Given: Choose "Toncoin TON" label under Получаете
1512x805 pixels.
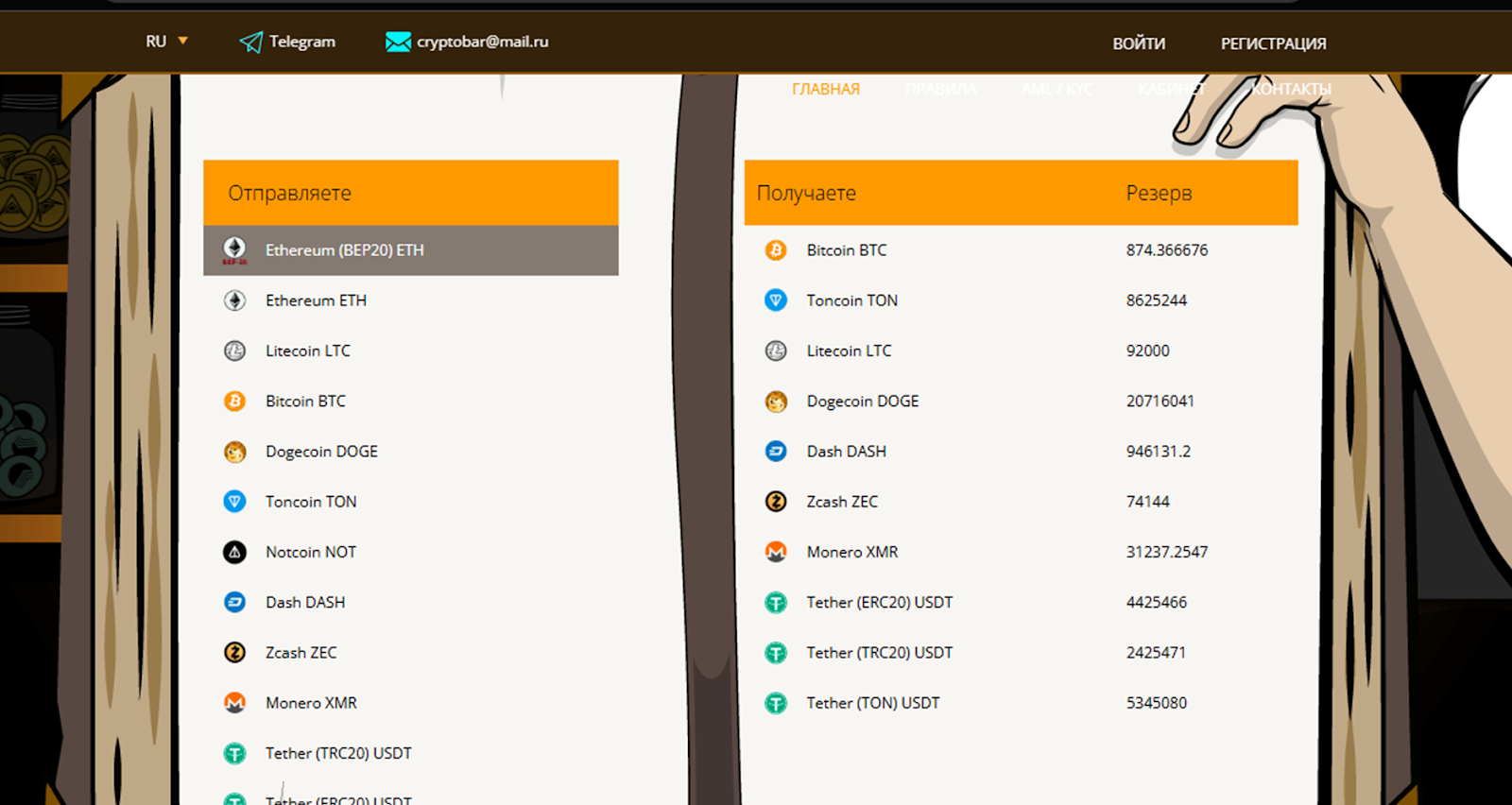Looking at the screenshot, I should click(x=852, y=300).
